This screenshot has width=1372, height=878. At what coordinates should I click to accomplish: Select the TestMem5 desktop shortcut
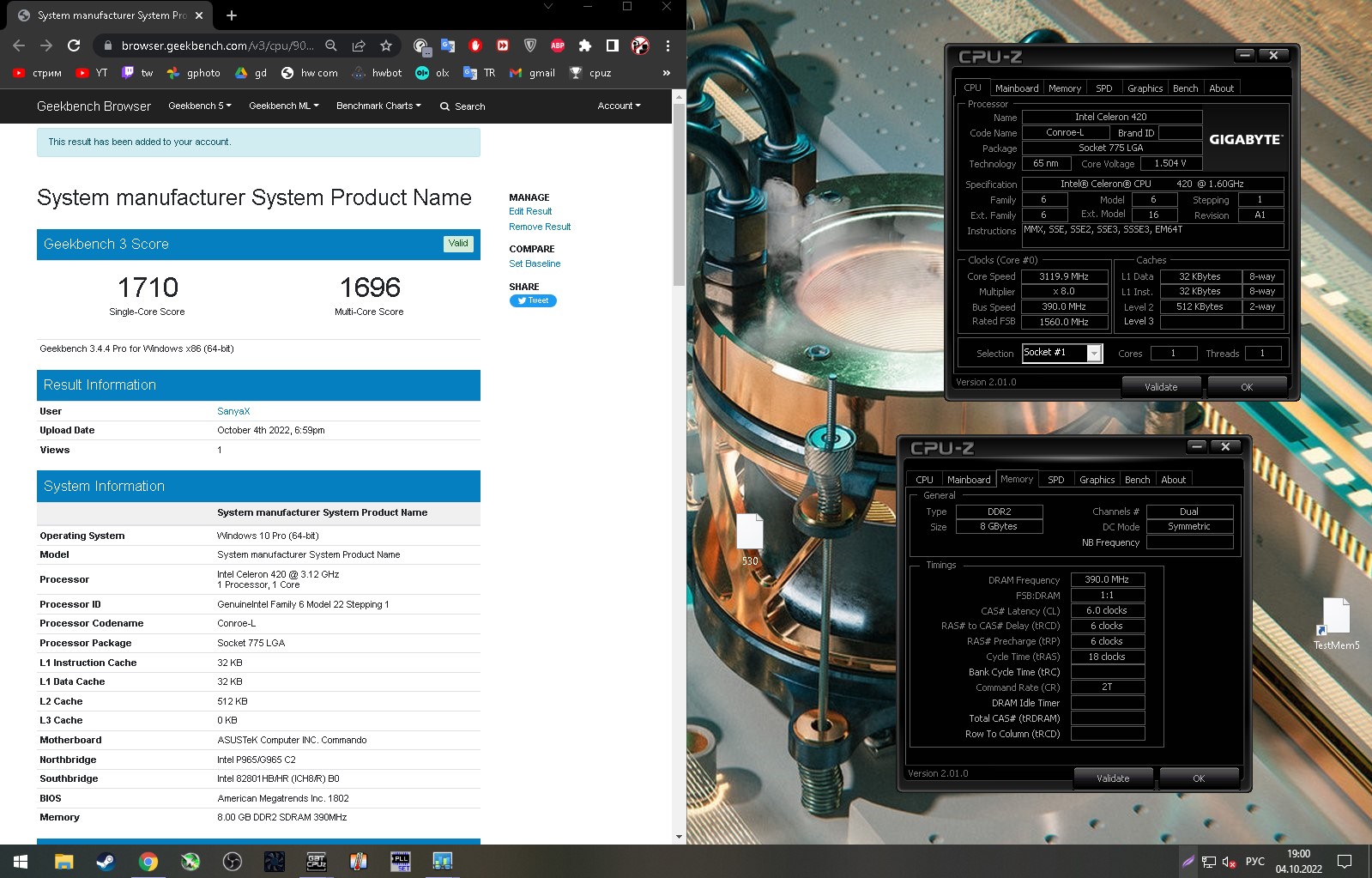[x=1336, y=623]
